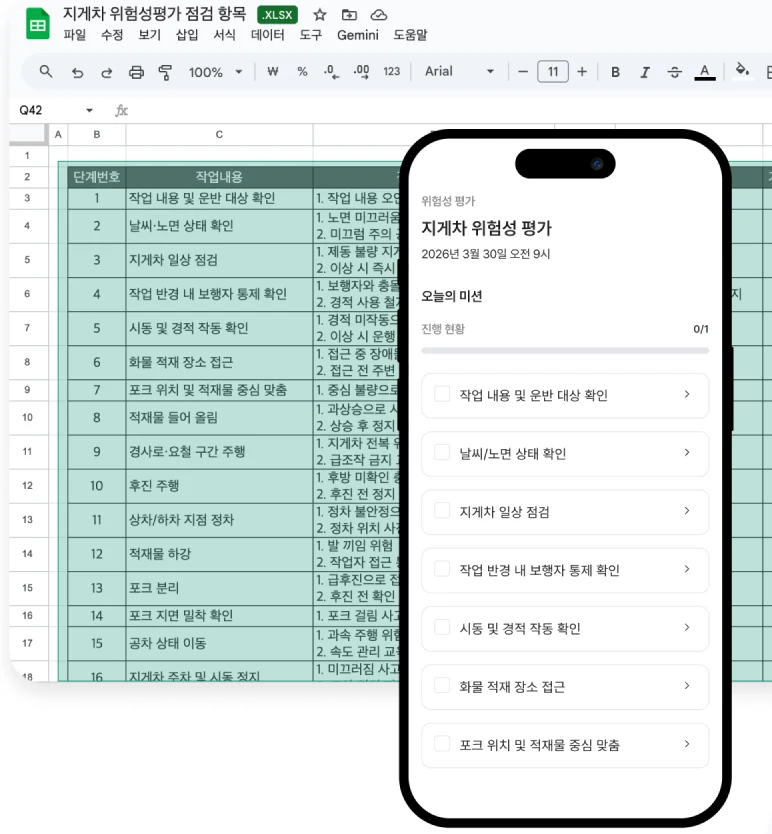Open the 파일 menu

74,35
